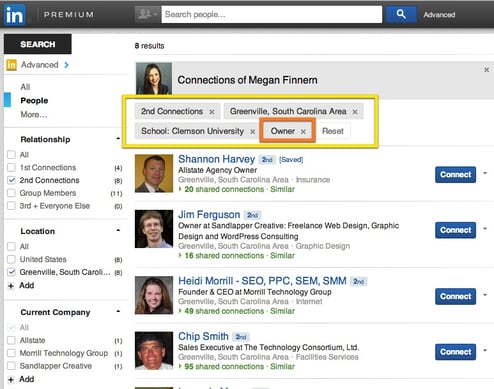The height and width of the screenshot is (389, 494).
Task: Remove Greenville, South Carolina Area filter tag
Action: pos(355,112)
